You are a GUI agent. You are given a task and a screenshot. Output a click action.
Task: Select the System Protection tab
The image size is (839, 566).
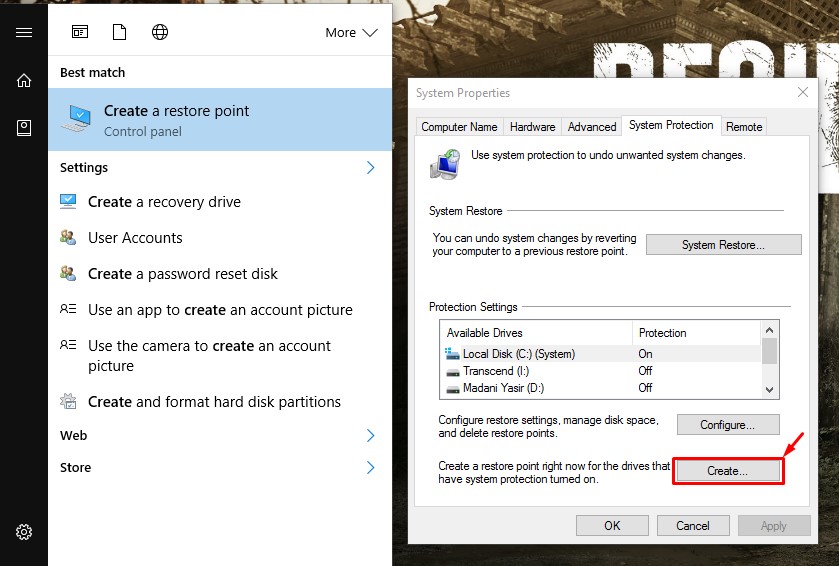point(671,125)
